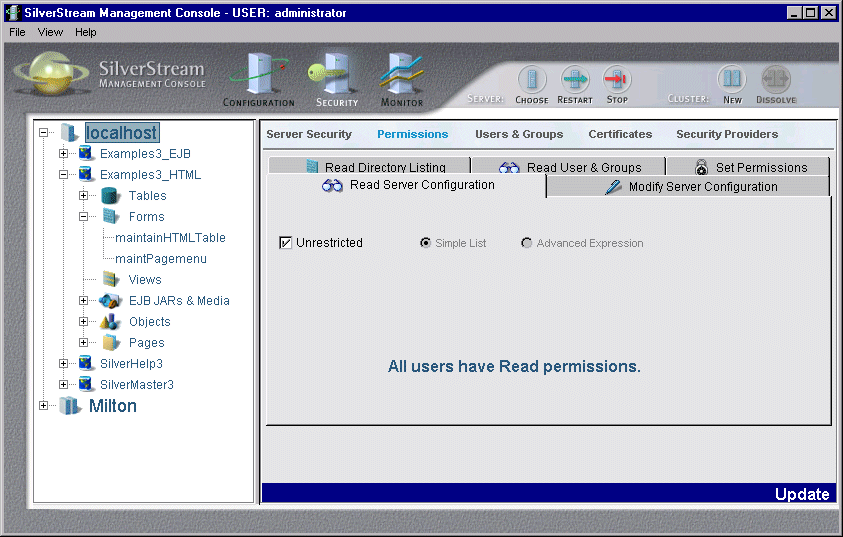843x537 pixels.
Task: Select the Milton label
Action: pyautogui.click(x=113, y=406)
